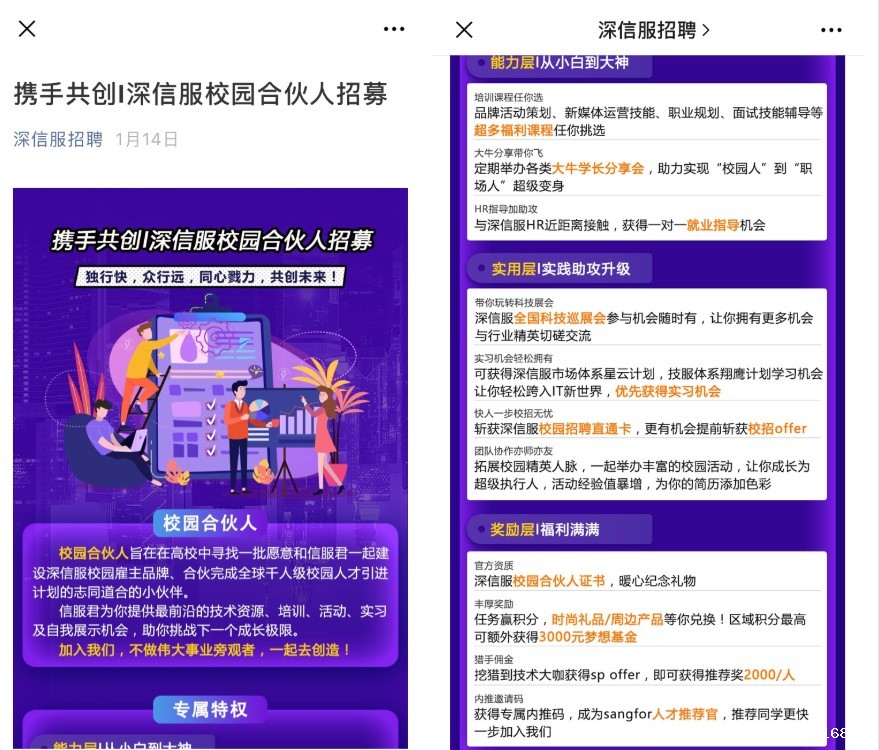879x750 pixels.
Task: Tap the banner slogan 独行快，众行远
Action: [210, 276]
